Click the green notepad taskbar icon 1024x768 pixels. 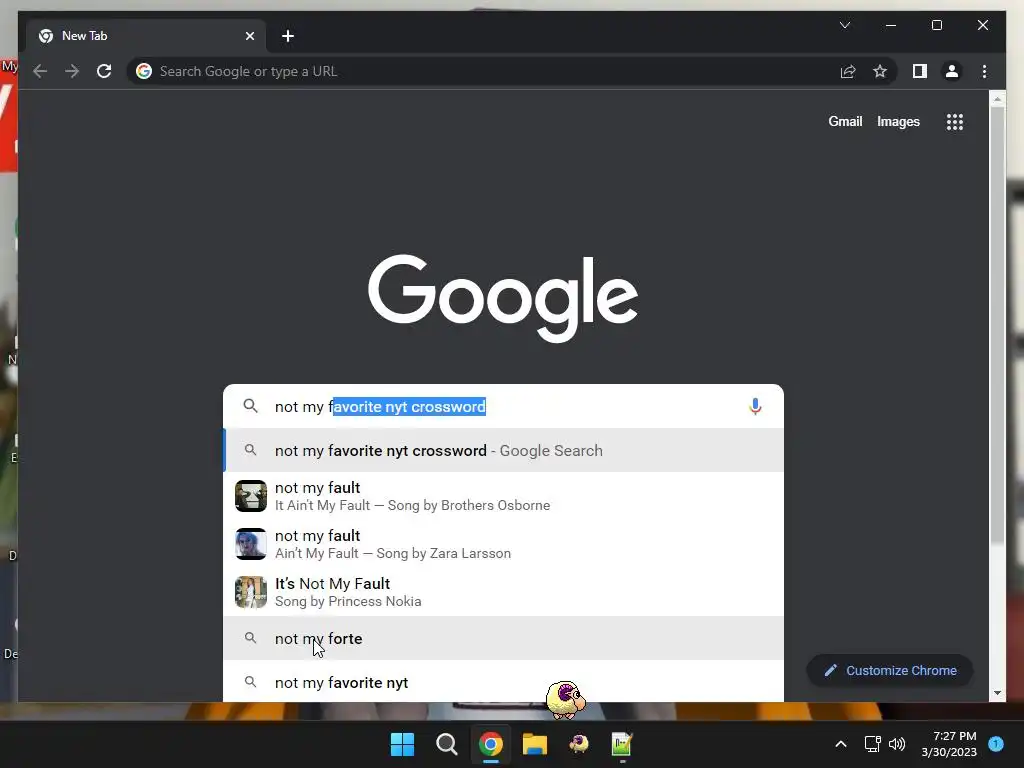coord(622,744)
